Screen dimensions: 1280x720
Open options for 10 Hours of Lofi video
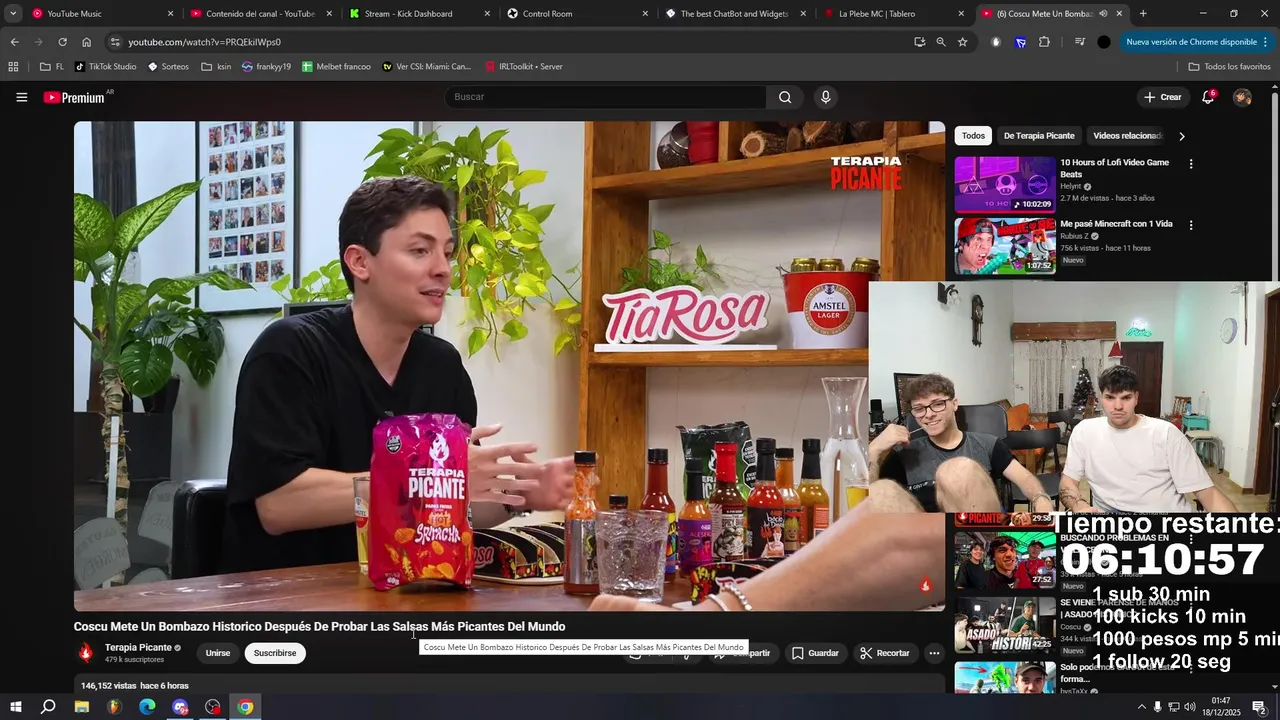(x=1190, y=163)
